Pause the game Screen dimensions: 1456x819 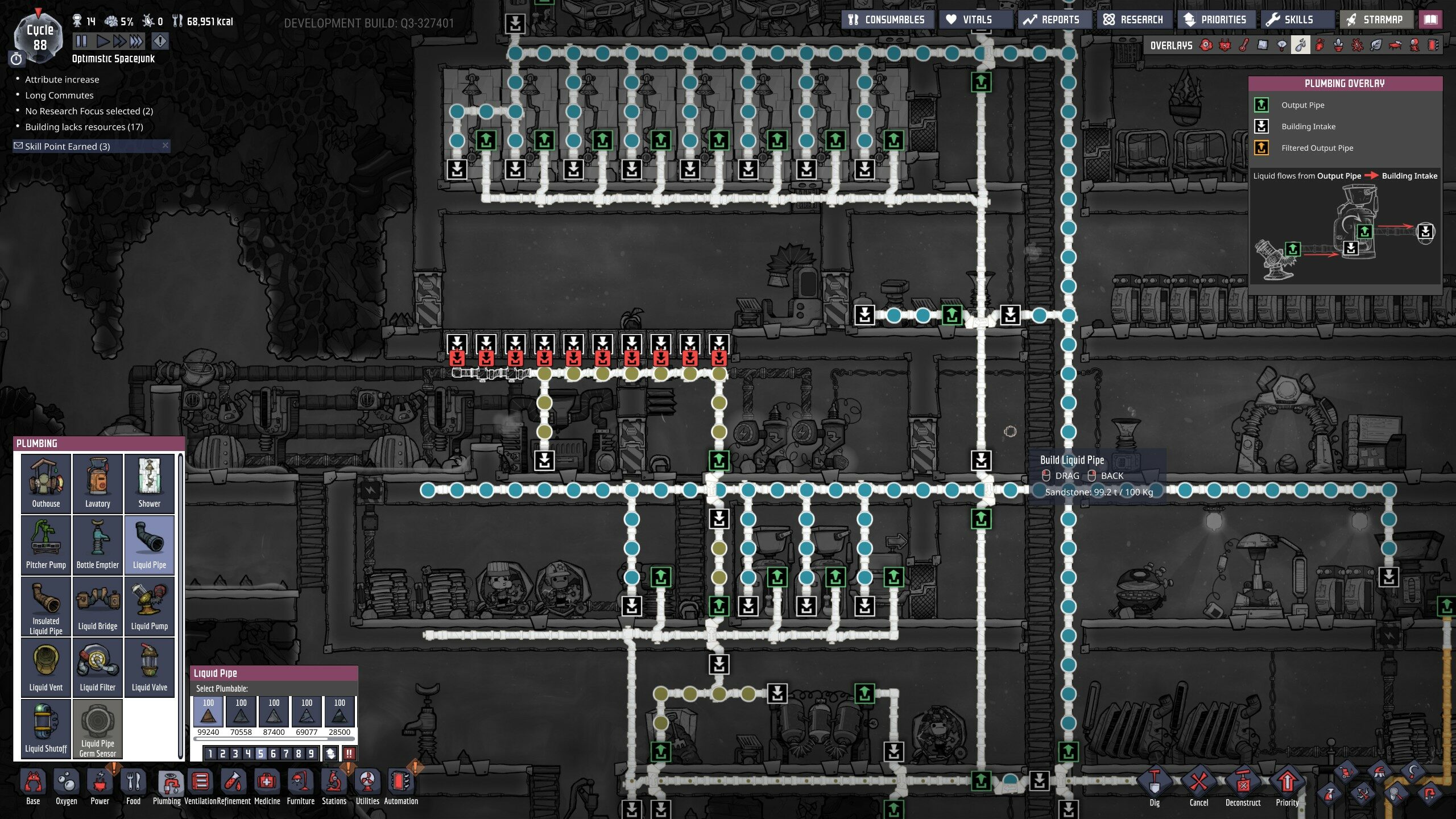click(x=81, y=41)
